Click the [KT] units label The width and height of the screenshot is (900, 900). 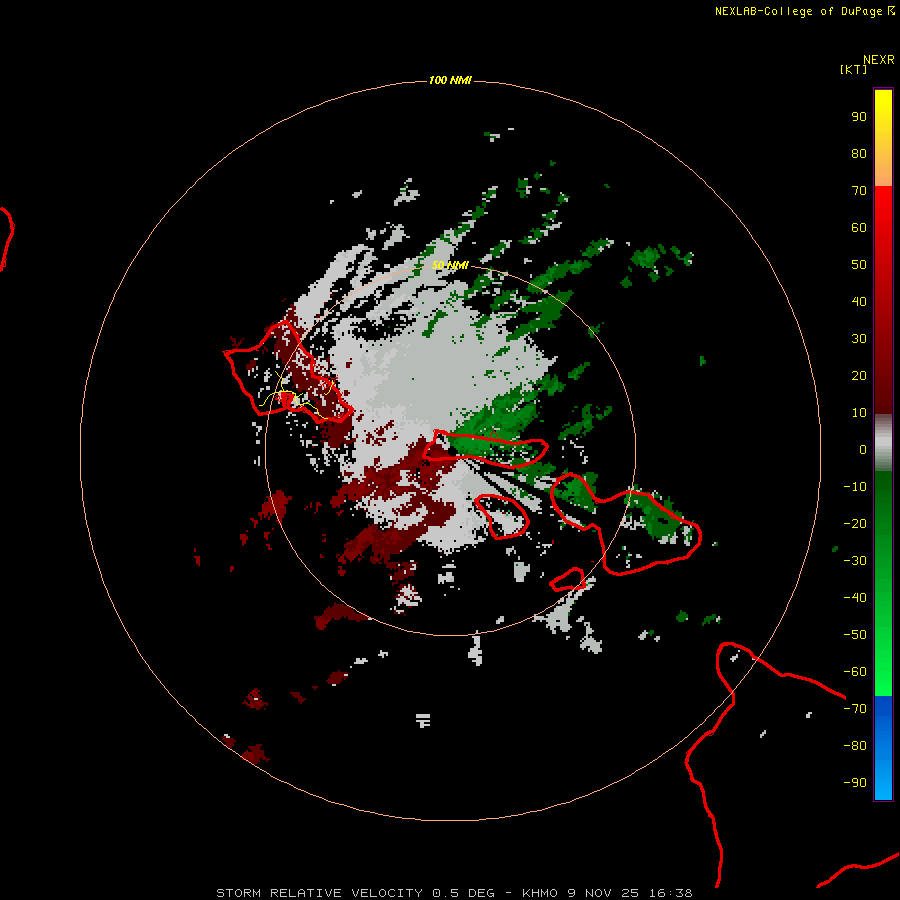tap(853, 69)
